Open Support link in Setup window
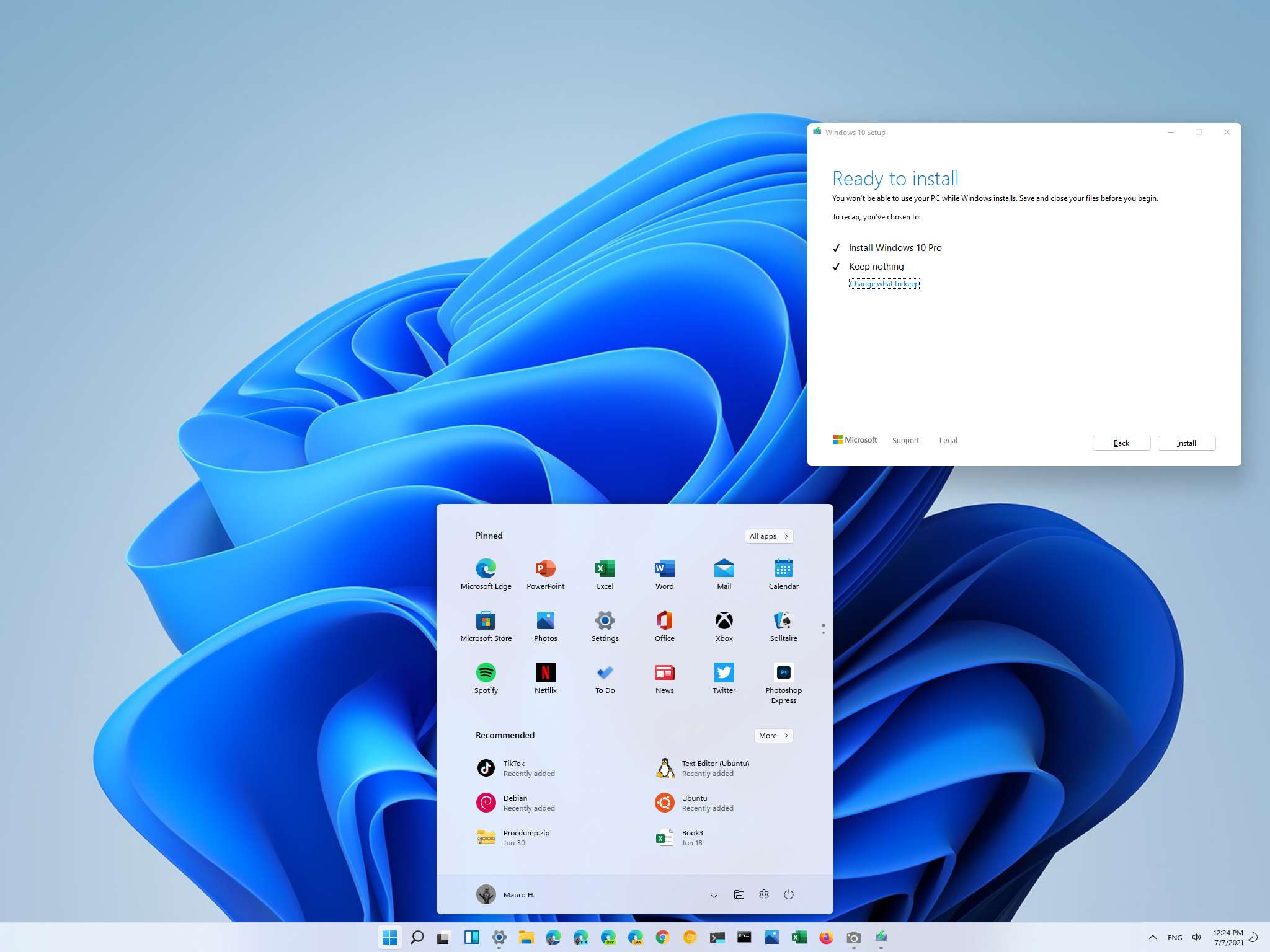The height and width of the screenshot is (952, 1270). 905,441
